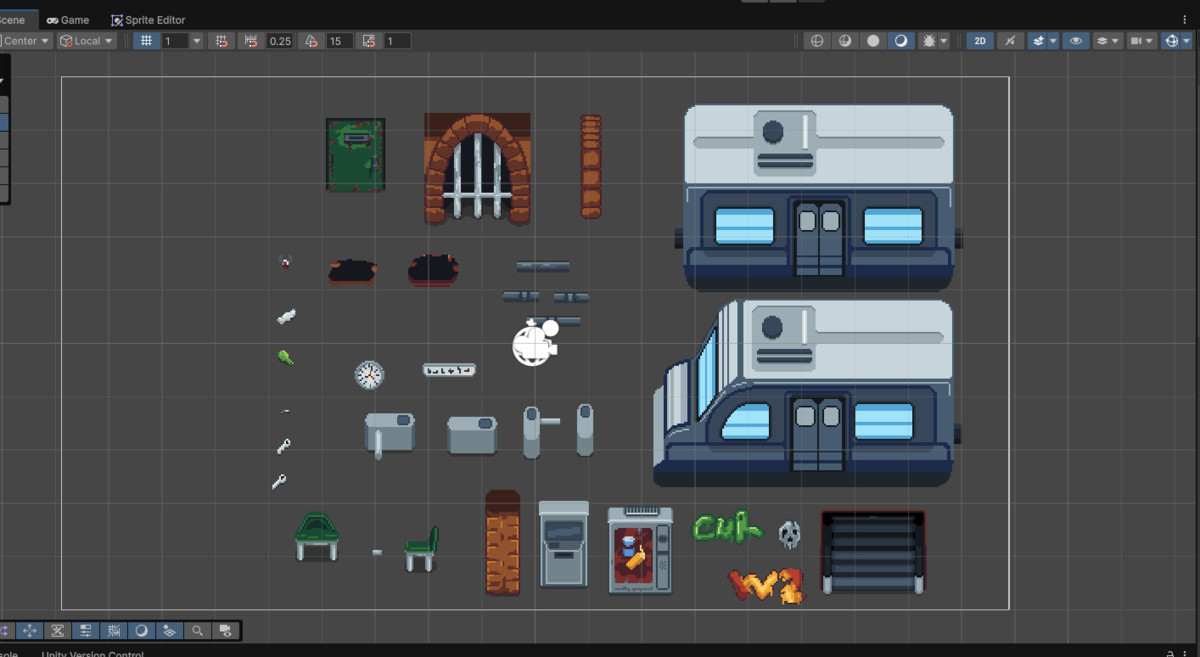Toggle scene visibility eye button
Viewport: 1200px width, 657px height.
1076,41
